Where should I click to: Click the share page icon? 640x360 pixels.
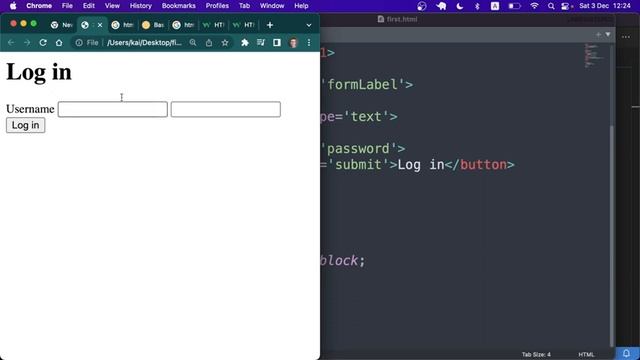point(209,42)
